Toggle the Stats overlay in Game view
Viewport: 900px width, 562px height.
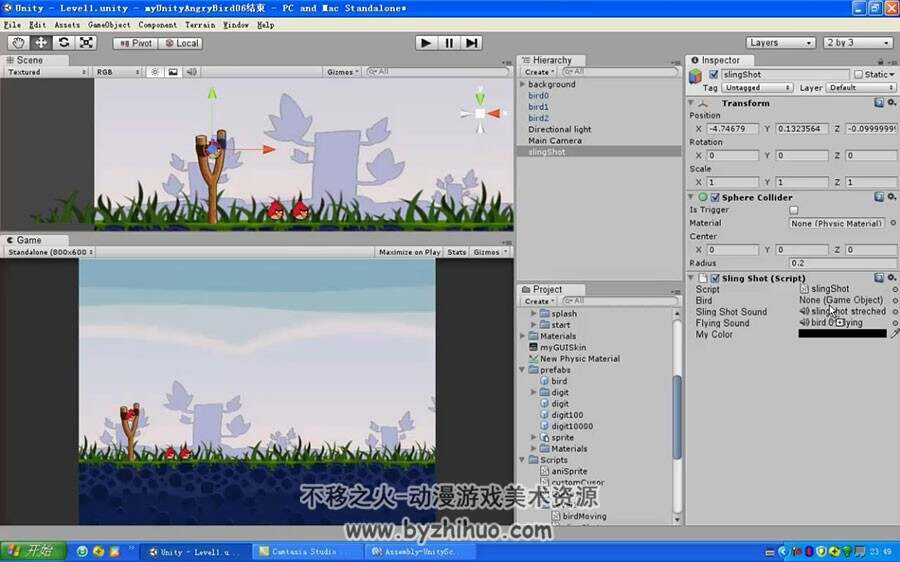tap(456, 252)
